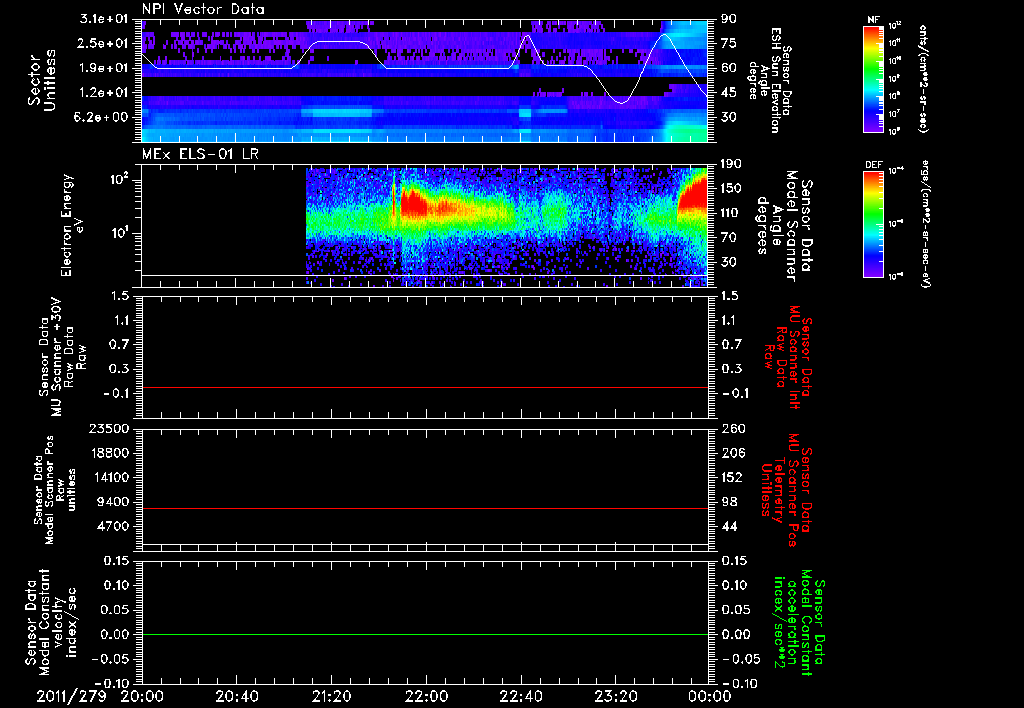
Task: Click the "00:00" time tick label
Action: coord(710,696)
